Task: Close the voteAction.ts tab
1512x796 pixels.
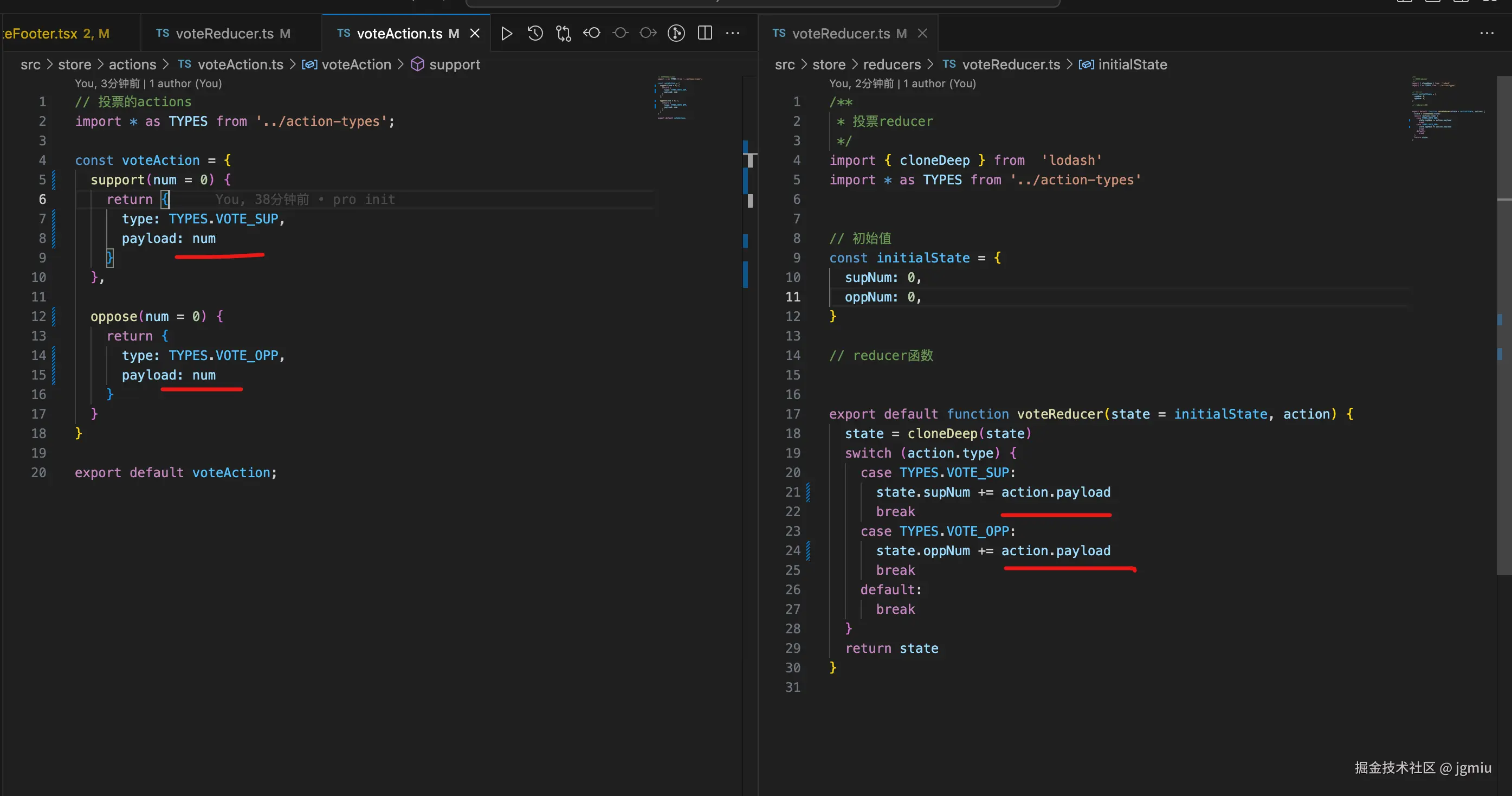Action: (475, 34)
